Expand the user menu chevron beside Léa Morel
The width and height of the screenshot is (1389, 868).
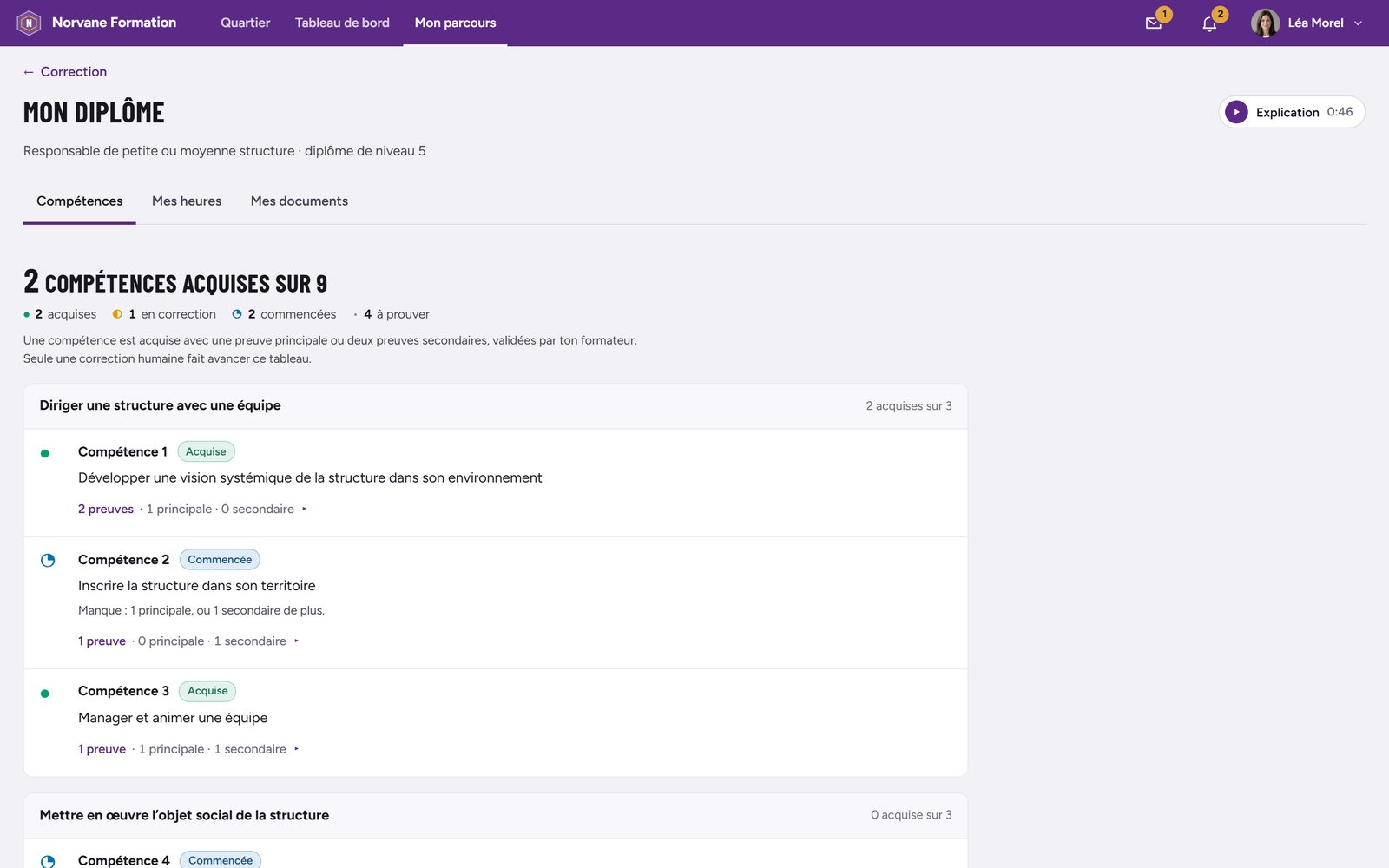point(1358,23)
